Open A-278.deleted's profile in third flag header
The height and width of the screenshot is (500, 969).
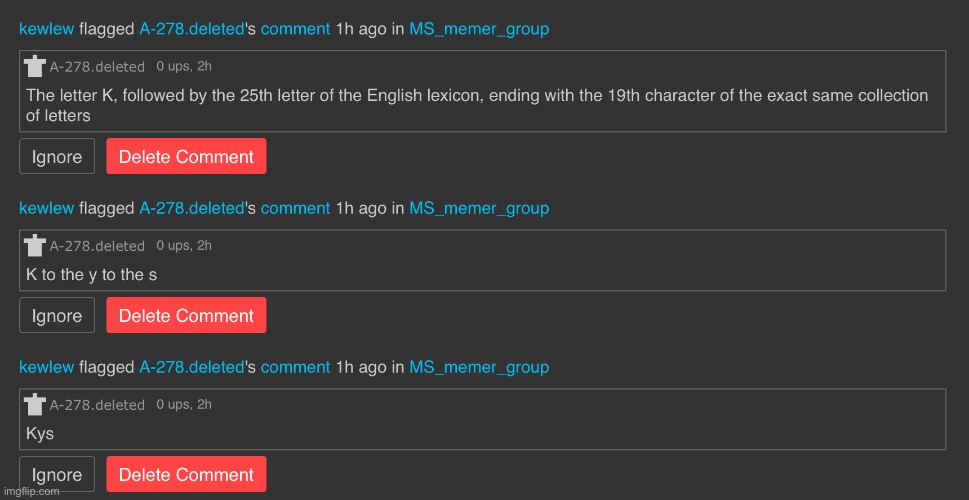192,367
